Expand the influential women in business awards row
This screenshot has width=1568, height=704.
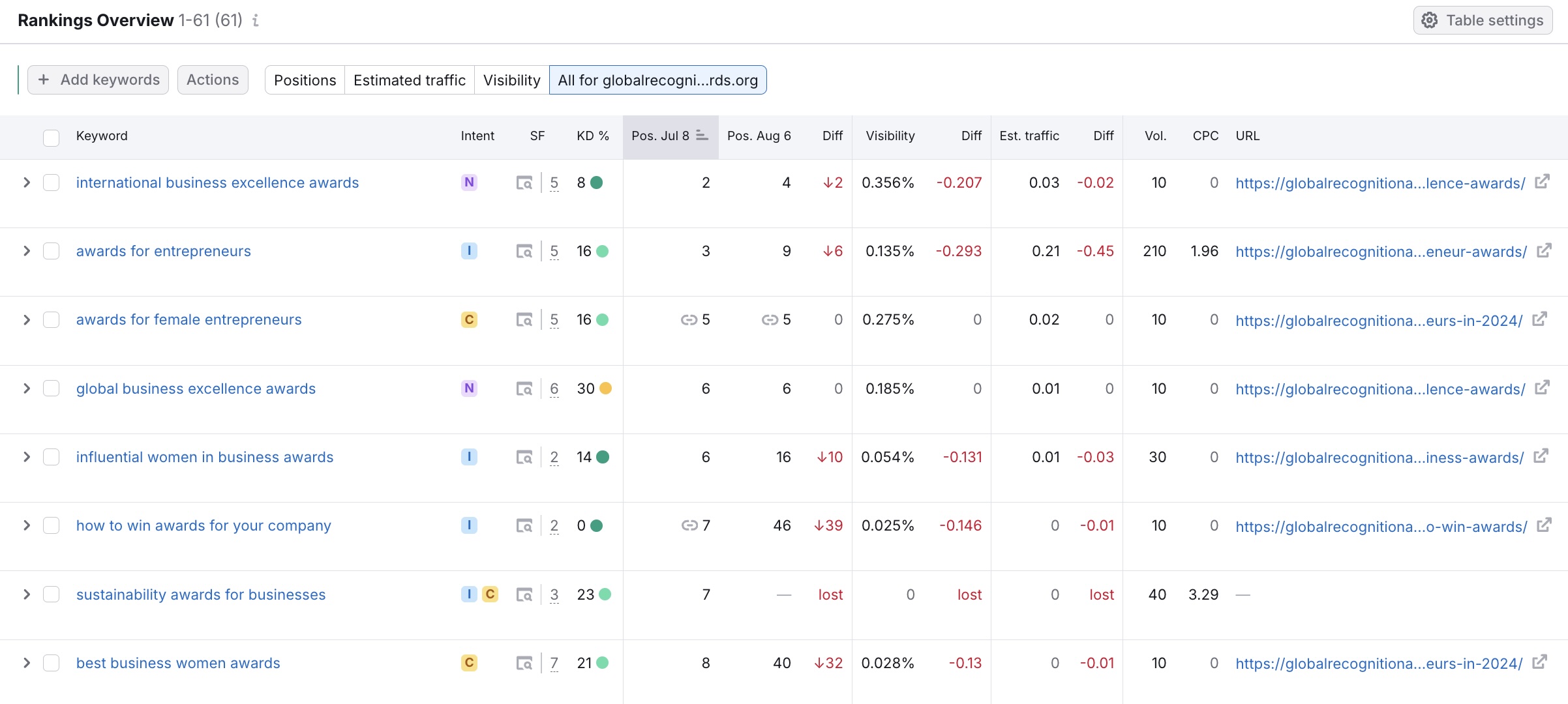(x=27, y=457)
